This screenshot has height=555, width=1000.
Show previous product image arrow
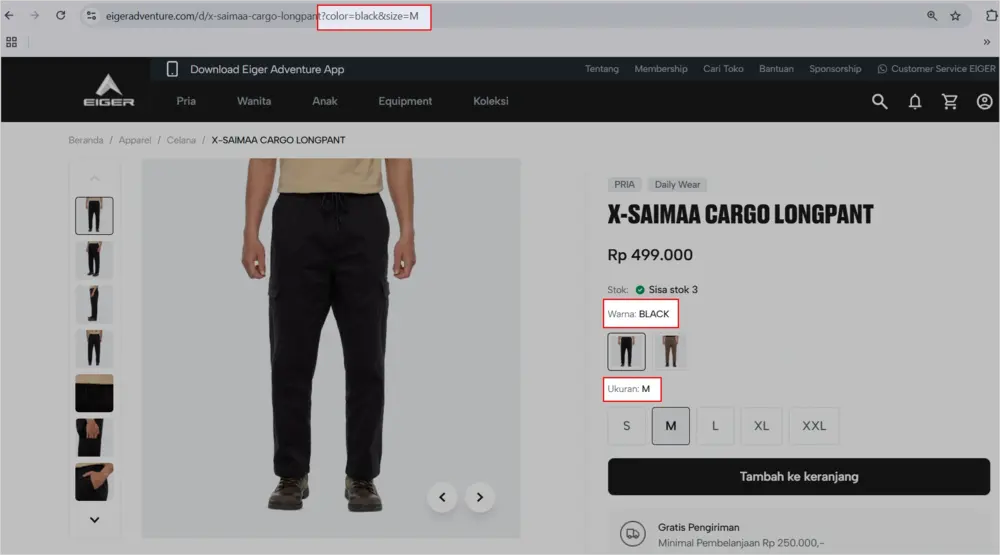442,497
